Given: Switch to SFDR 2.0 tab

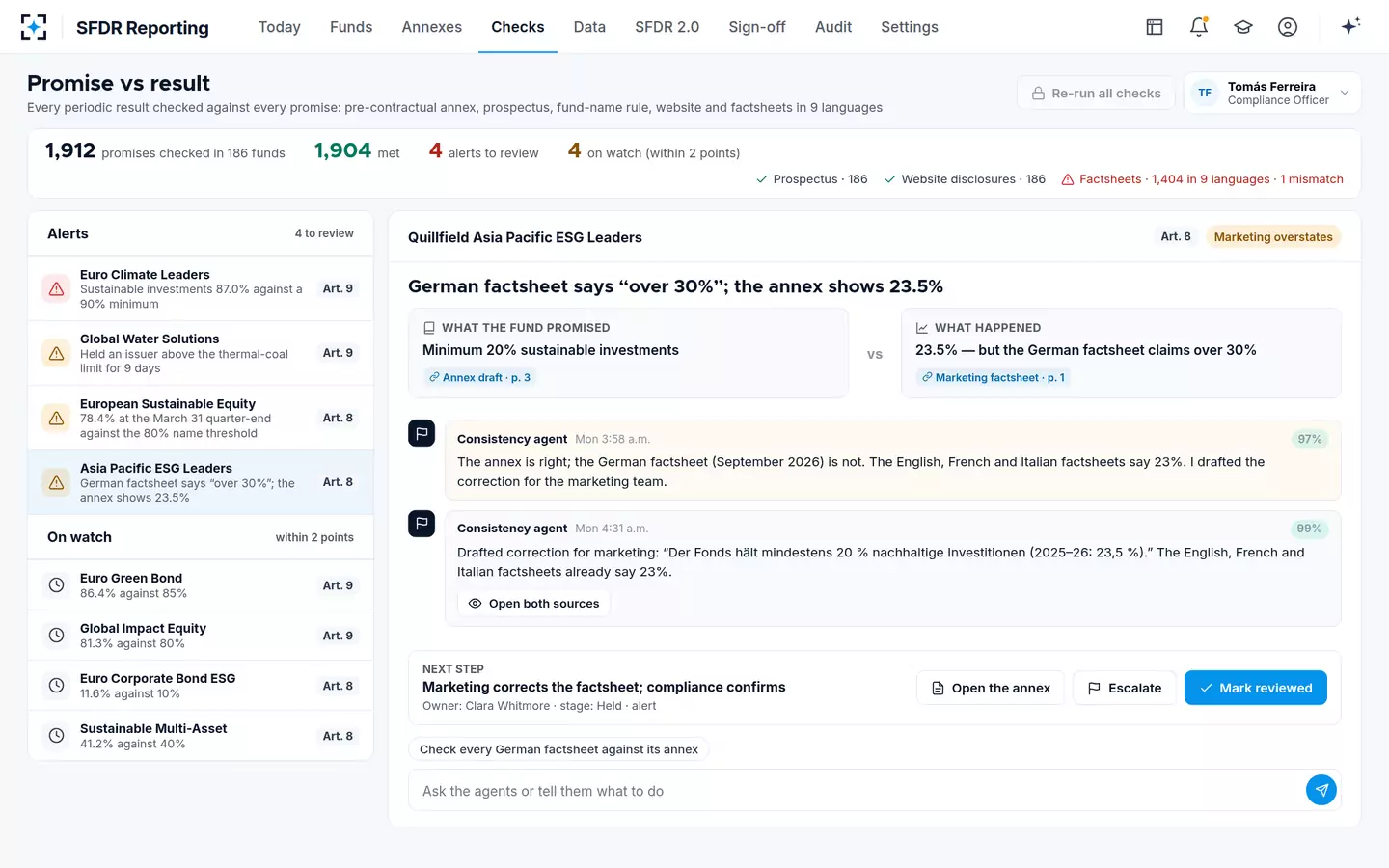Looking at the screenshot, I should pos(667,27).
